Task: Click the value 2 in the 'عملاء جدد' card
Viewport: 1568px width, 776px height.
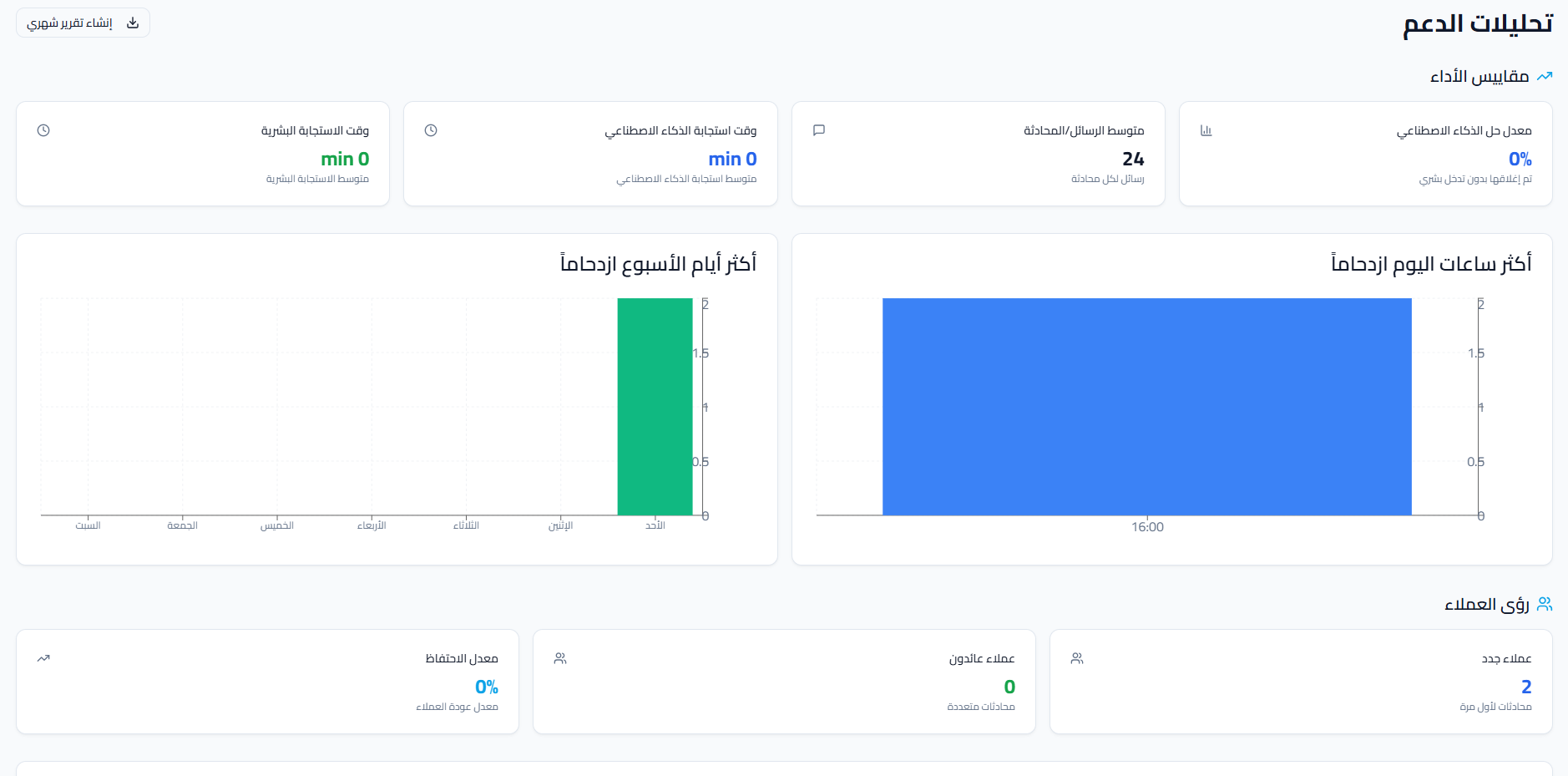Action: pyautogui.click(x=1526, y=687)
